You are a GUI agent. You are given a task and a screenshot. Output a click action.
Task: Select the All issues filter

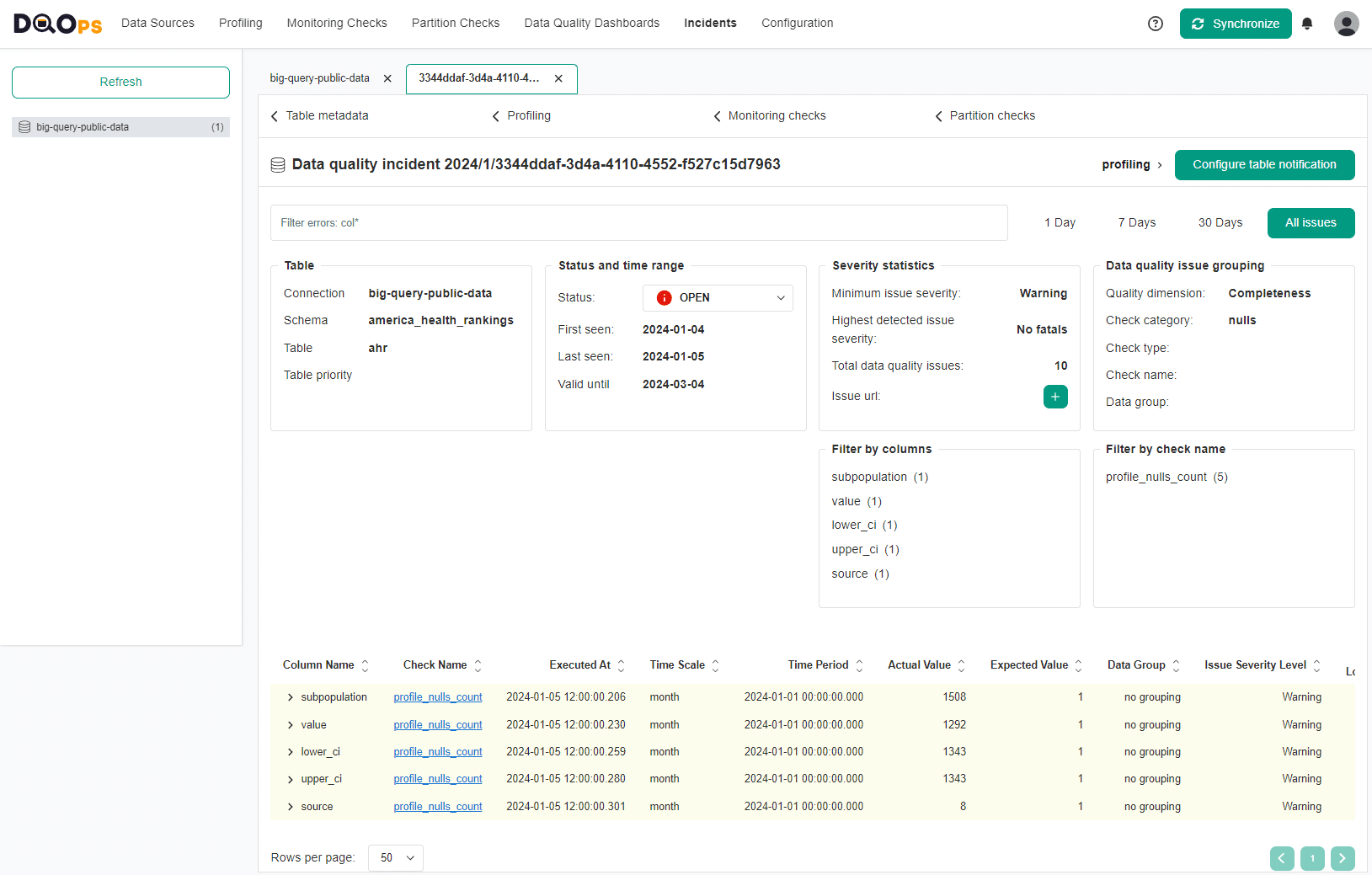[x=1311, y=223]
